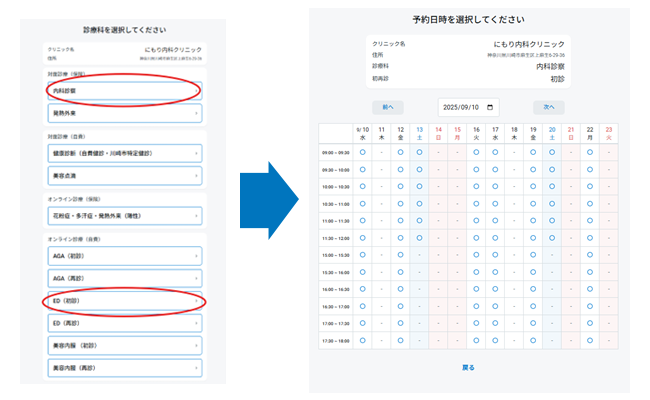Pick the 美容点滴 option
Image resolution: width=650 pixels, height=400 pixels.
[x=125, y=176]
